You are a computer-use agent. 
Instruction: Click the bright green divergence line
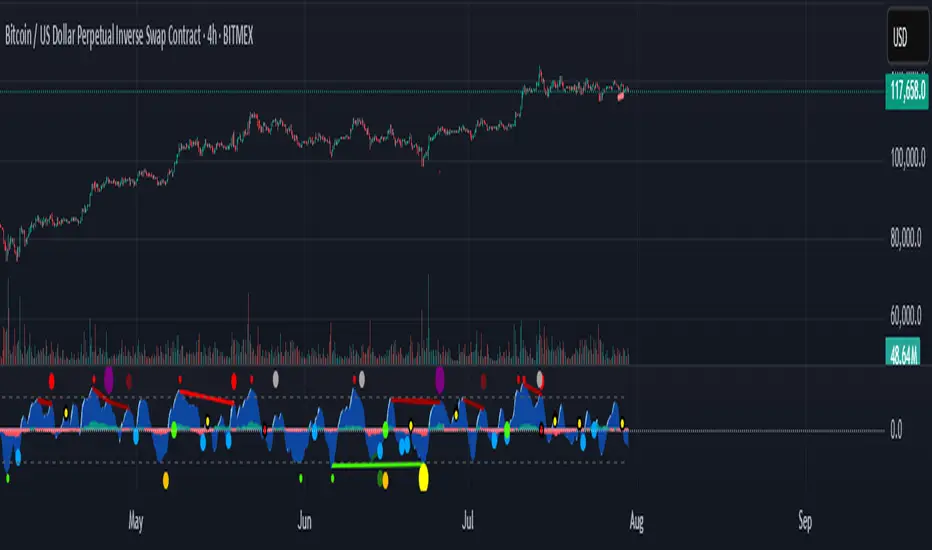377,465
